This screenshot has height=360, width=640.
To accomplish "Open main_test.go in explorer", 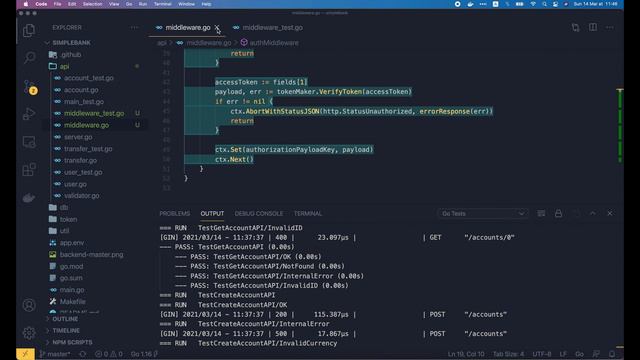I will [84, 102].
